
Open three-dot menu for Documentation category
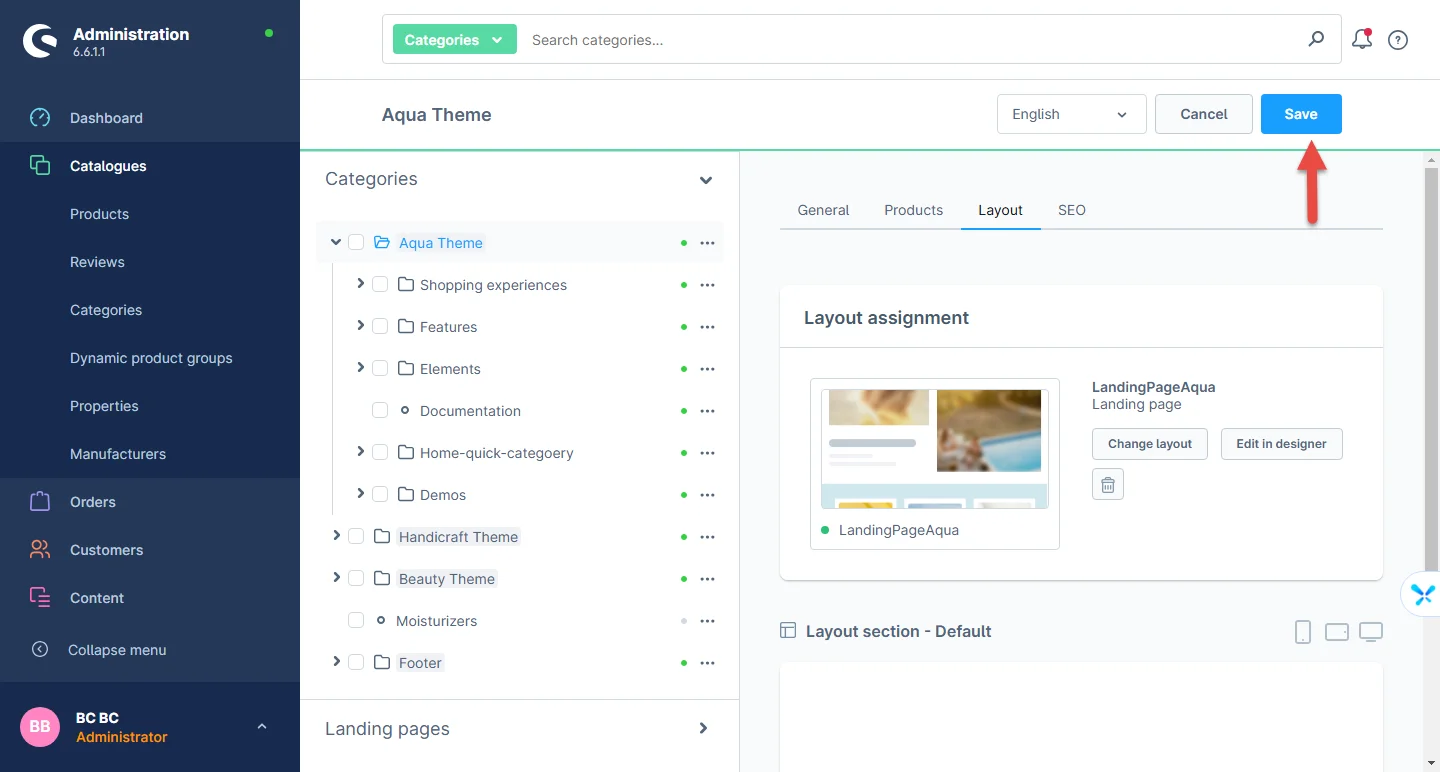(707, 411)
